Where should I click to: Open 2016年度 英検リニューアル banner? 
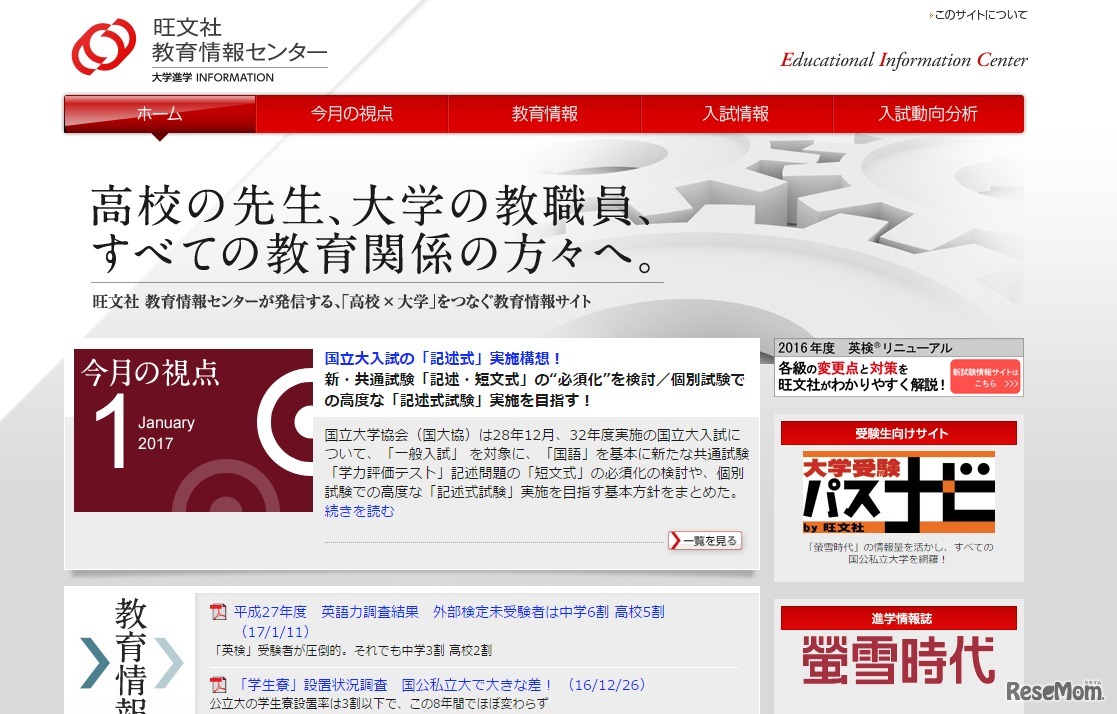click(899, 367)
